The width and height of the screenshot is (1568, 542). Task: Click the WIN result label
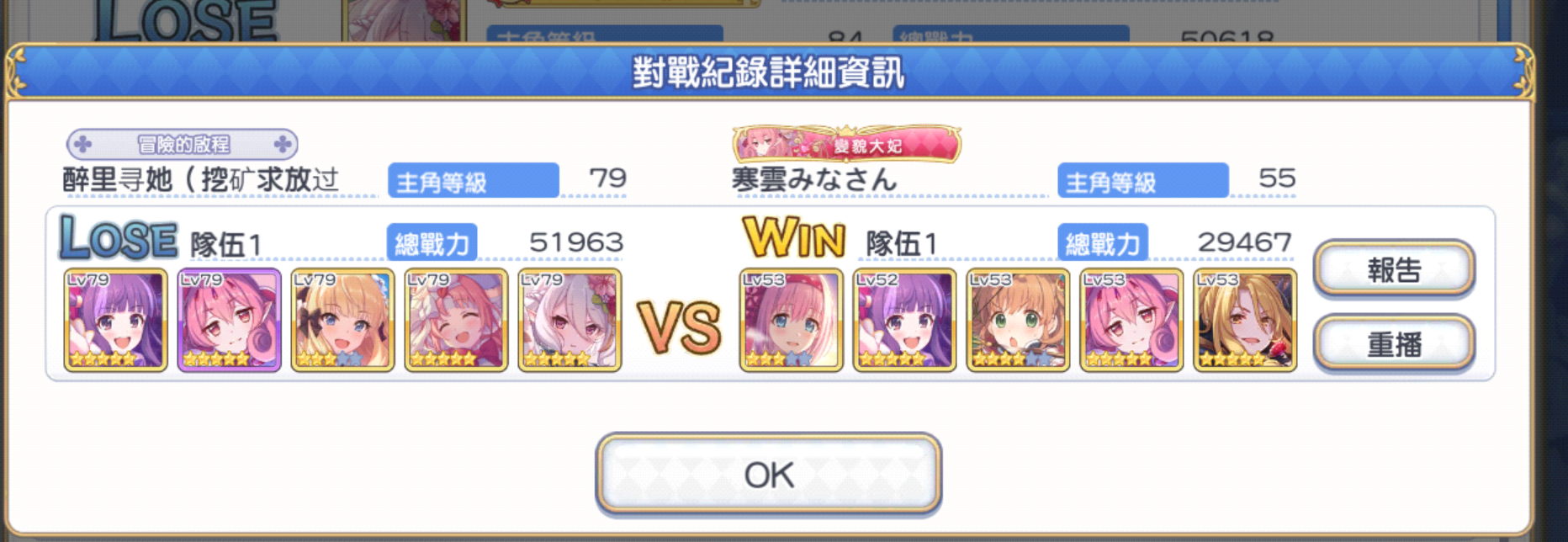[793, 238]
